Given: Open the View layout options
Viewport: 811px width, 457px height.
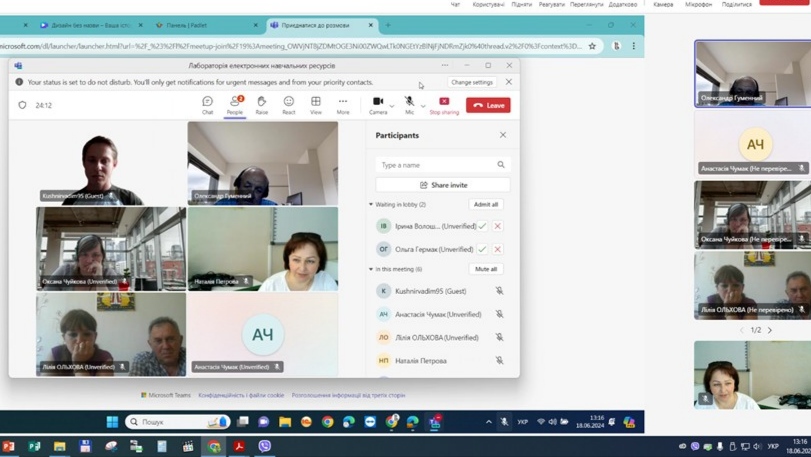Looking at the screenshot, I should tap(315, 104).
